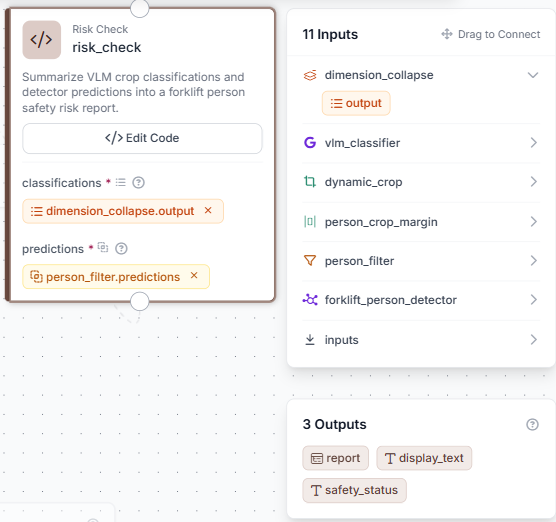The image size is (556, 522).
Task: Select the report output tag
Action: click(x=335, y=458)
